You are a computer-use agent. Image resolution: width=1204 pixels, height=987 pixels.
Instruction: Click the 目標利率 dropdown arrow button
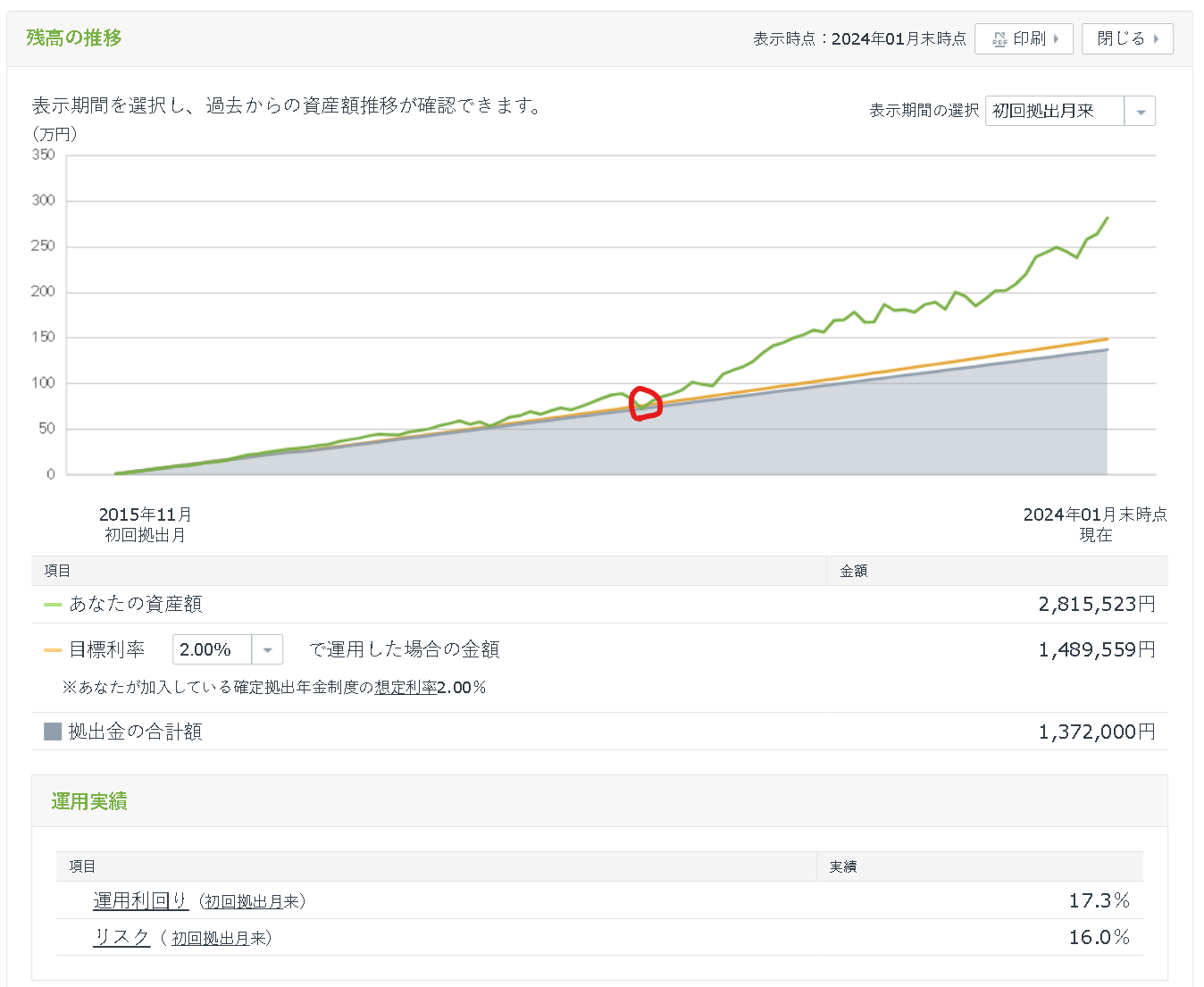click(x=268, y=649)
